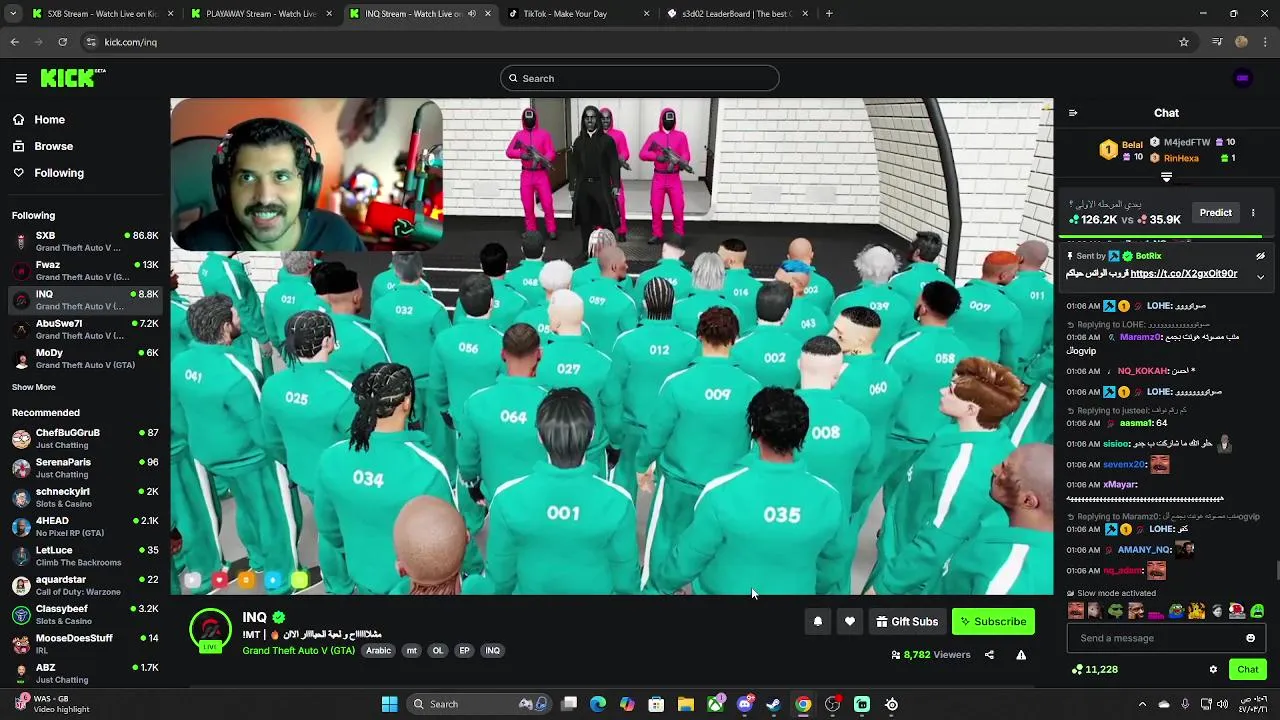The width and height of the screenshot is (1280, 720).
Task: Open the Grand Theft Auto V category link
Action: [x=298, y=650]
